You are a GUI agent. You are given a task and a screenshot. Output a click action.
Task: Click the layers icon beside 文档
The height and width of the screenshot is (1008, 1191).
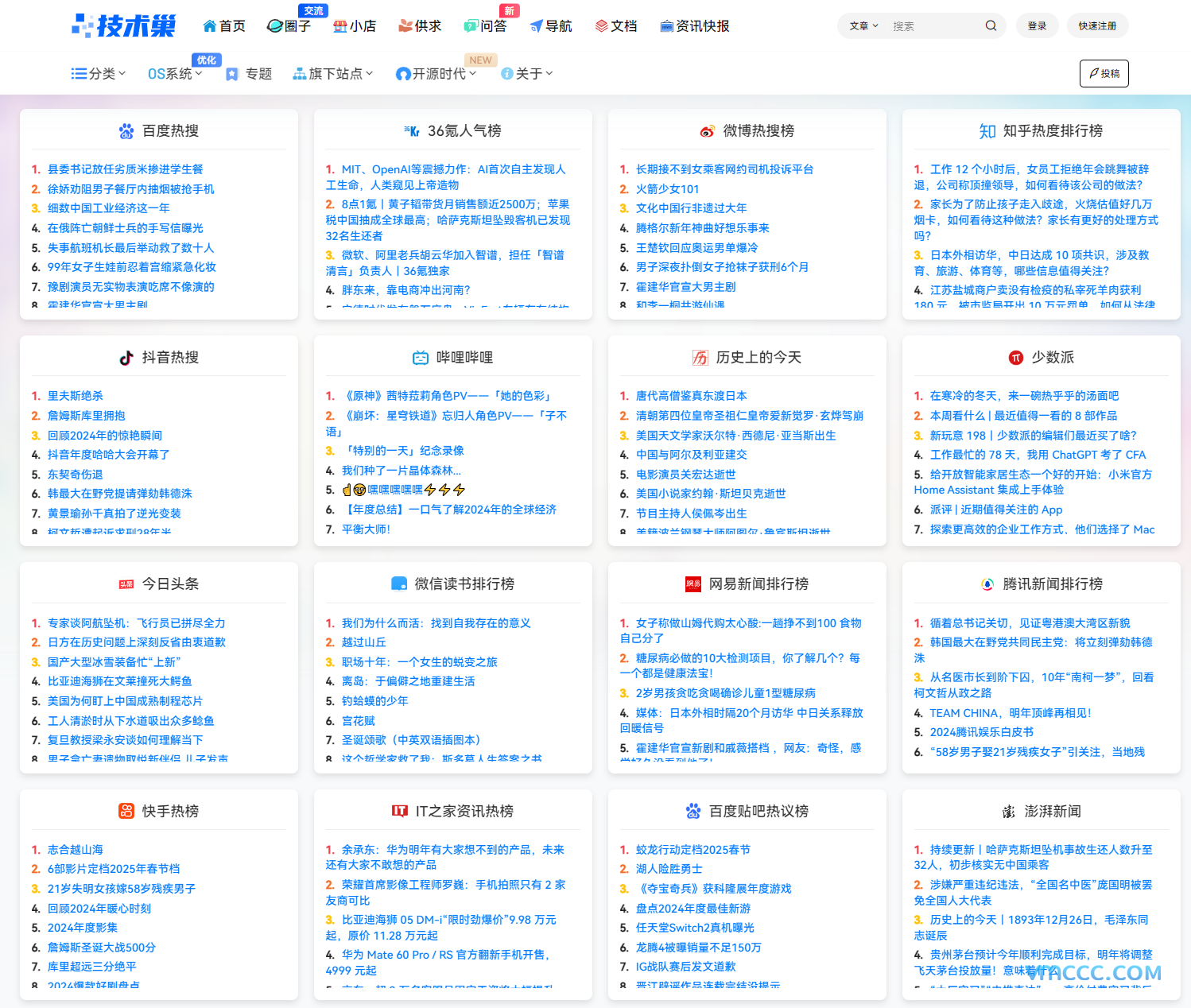coord(601,26)
